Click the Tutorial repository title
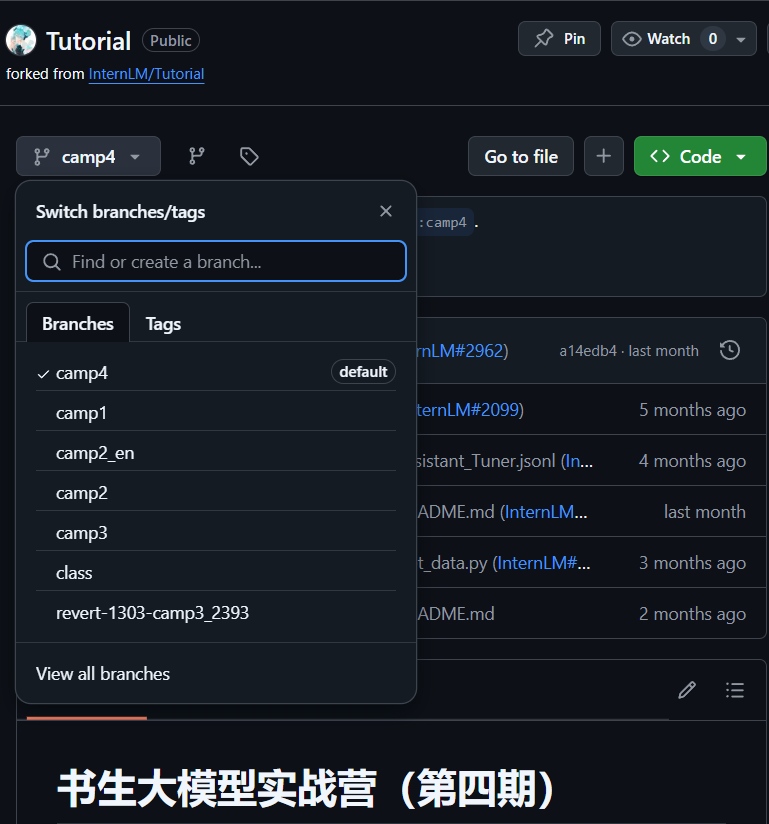 [x=88, y=41]
